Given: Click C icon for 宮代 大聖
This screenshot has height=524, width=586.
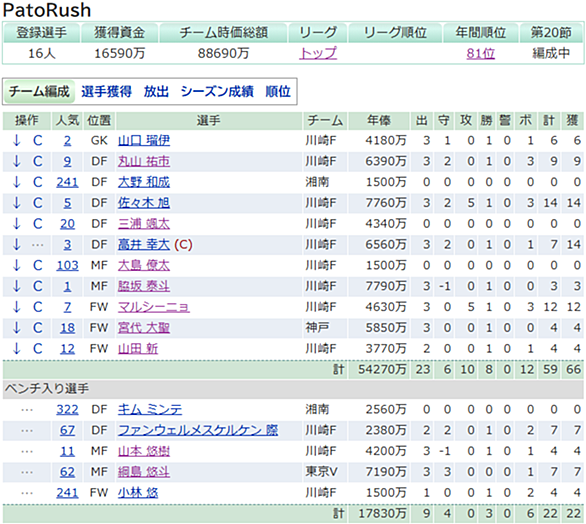Looking at the screenshot, I should (38, 328).
